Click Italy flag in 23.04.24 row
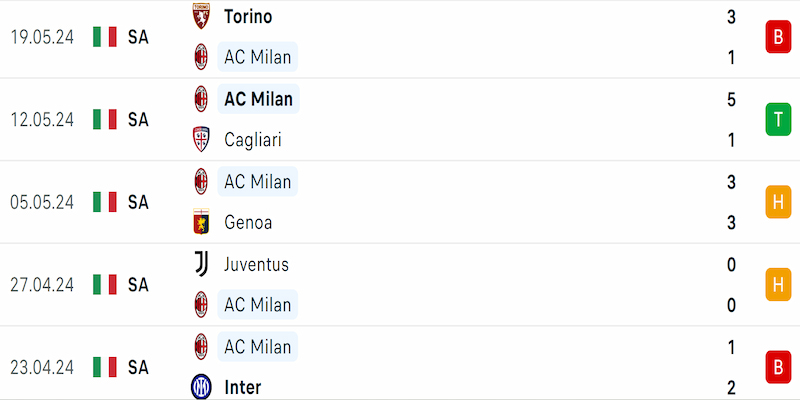The width and height of the screenshot is (800, 400). (105, 367)
